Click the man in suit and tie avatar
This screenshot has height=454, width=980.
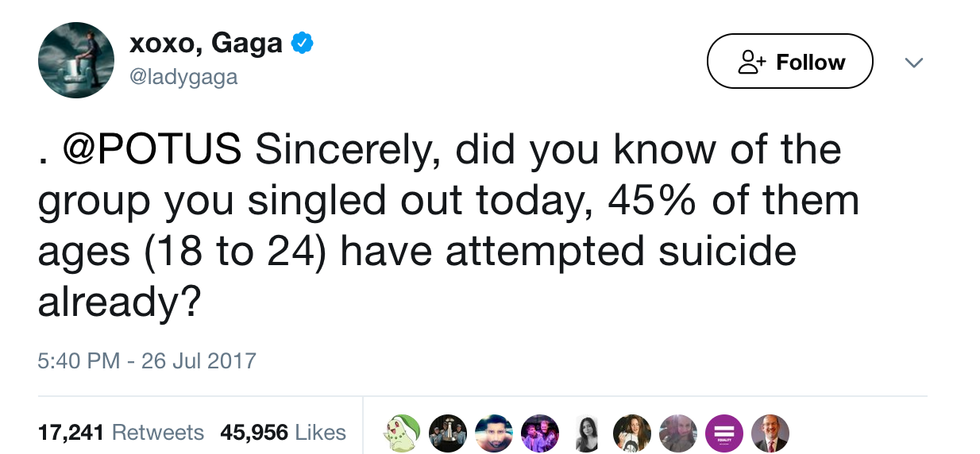point(770,432)
